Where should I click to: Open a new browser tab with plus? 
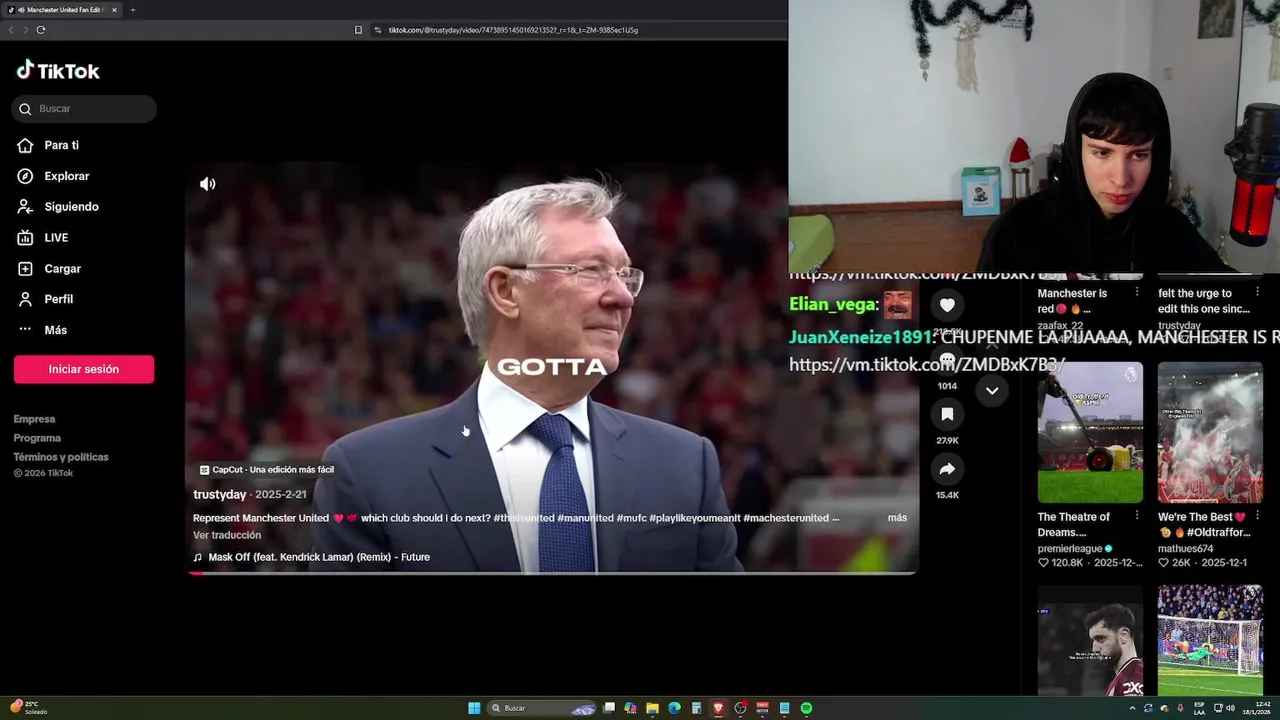(x=133, y=10)
